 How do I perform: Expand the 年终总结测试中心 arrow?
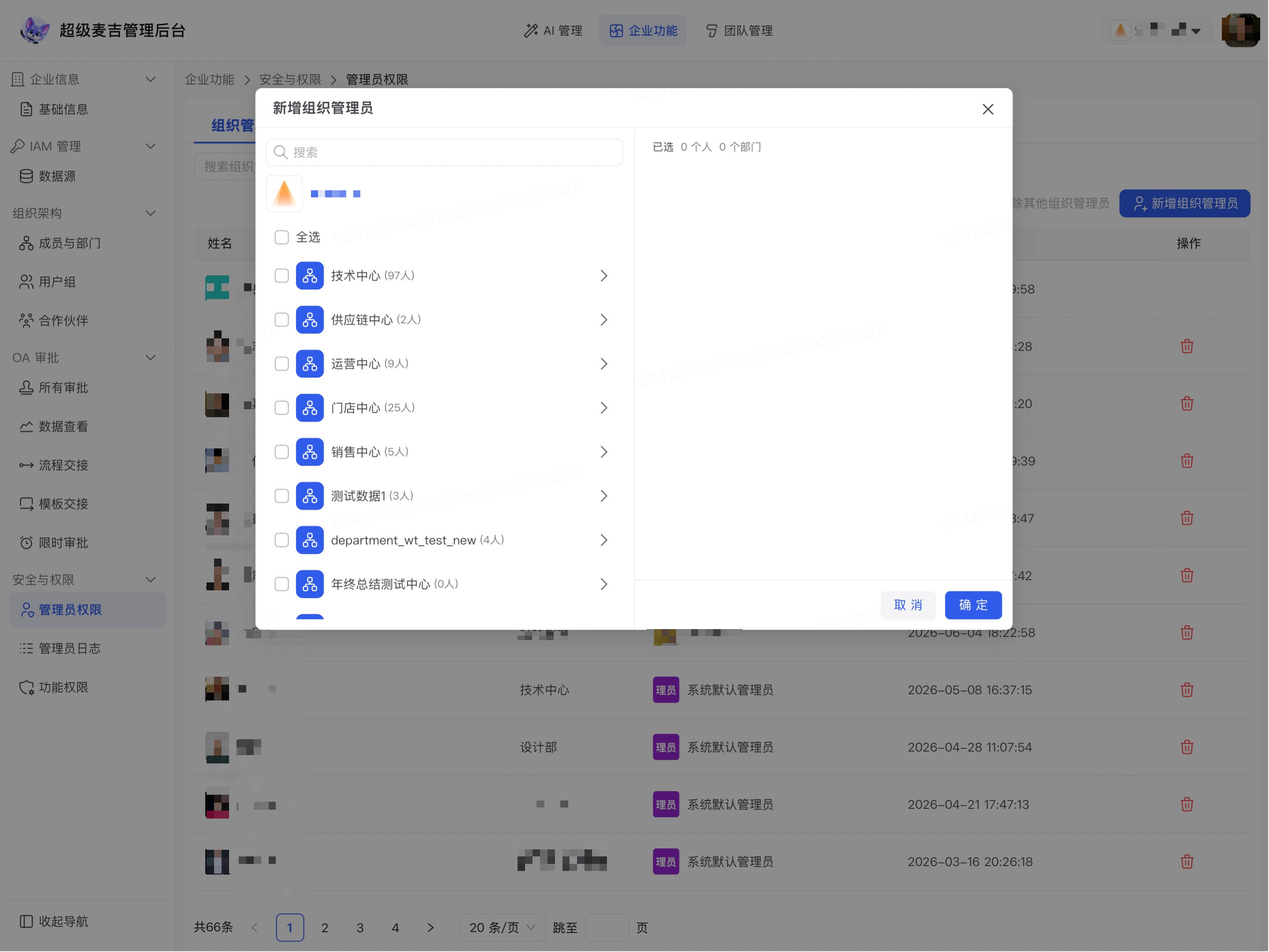tap(603, 584)
